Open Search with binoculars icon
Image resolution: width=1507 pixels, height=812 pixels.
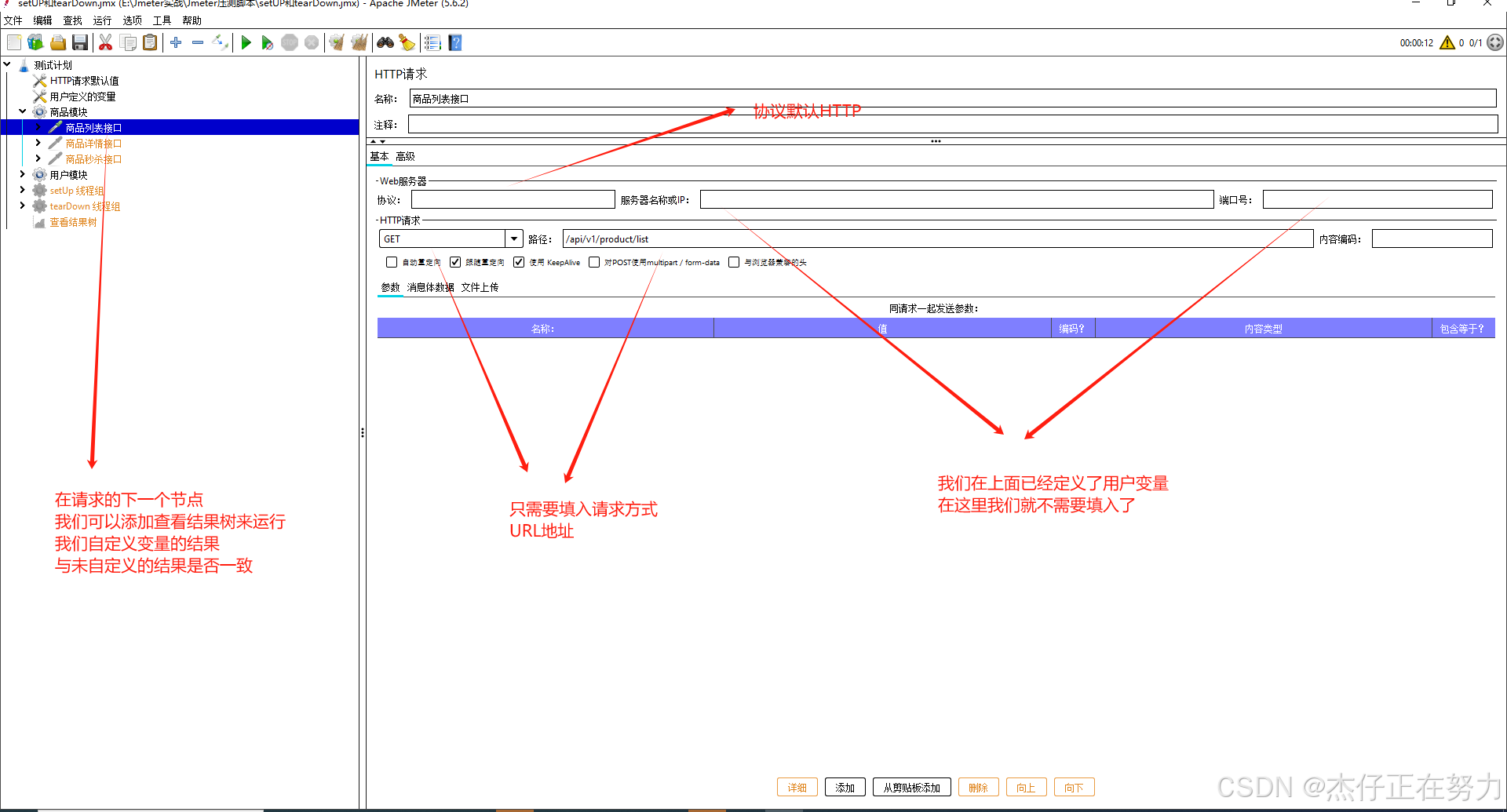[x=385, y=42]
